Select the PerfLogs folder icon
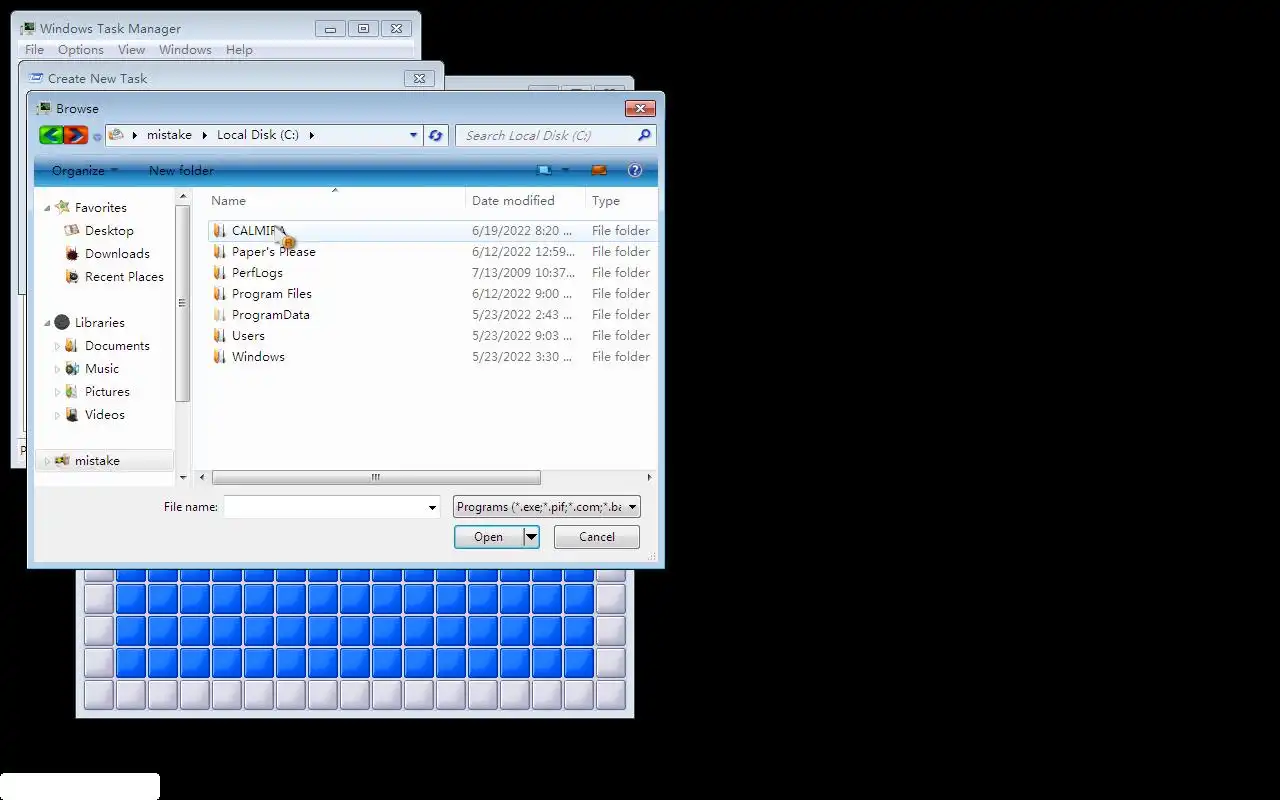This screenshot has width=1280, height=800. (220, 272)
